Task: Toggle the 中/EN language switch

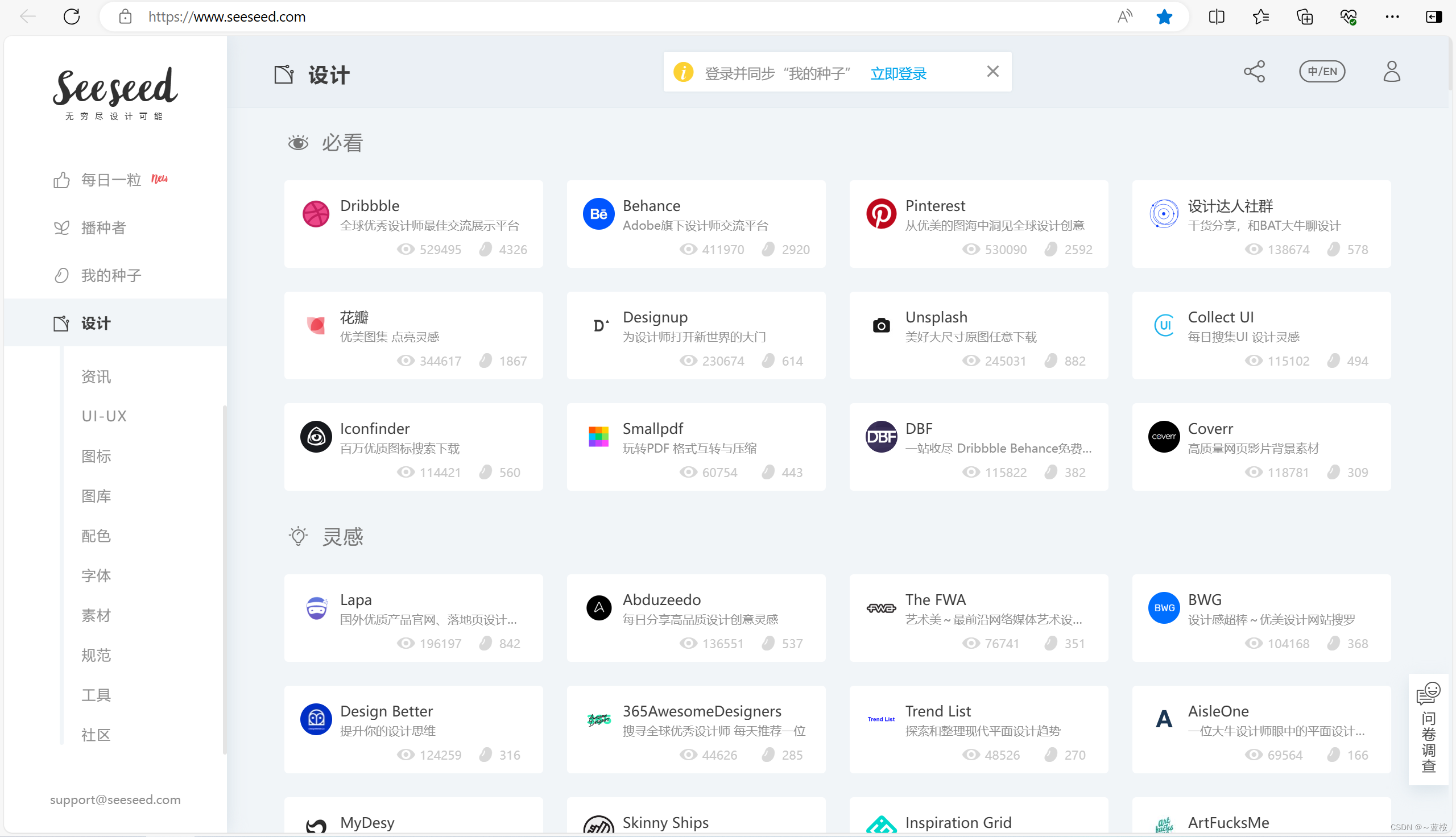Action: click(1322, 72)
